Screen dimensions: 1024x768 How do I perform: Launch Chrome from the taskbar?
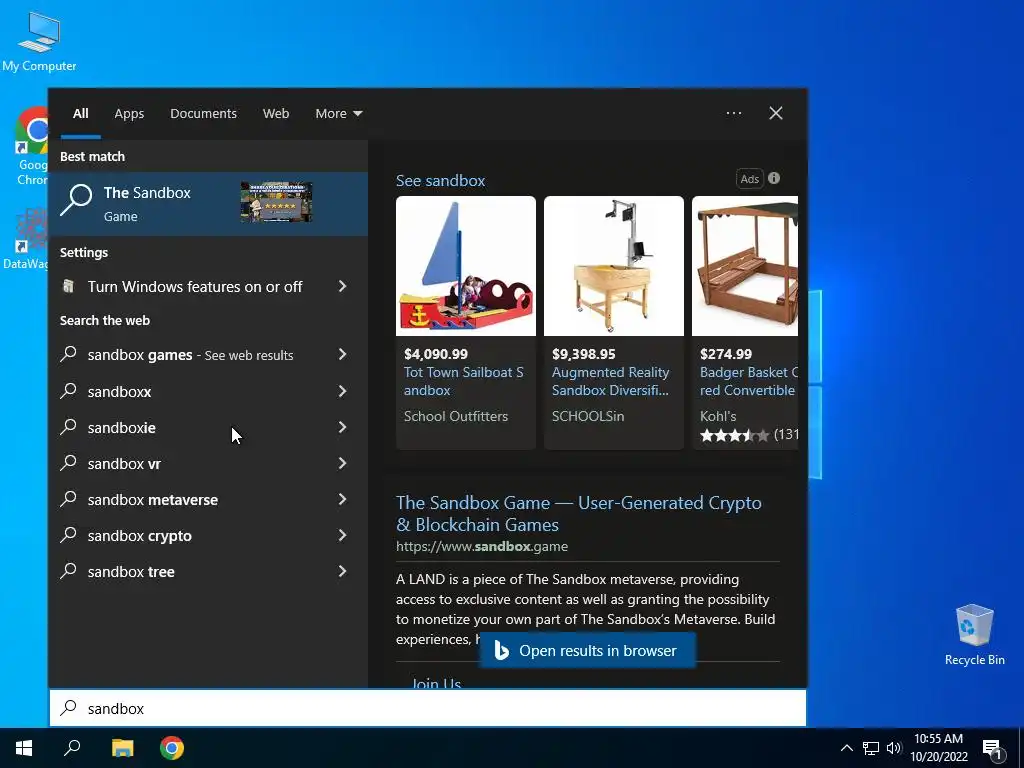(x=172, y=748)
